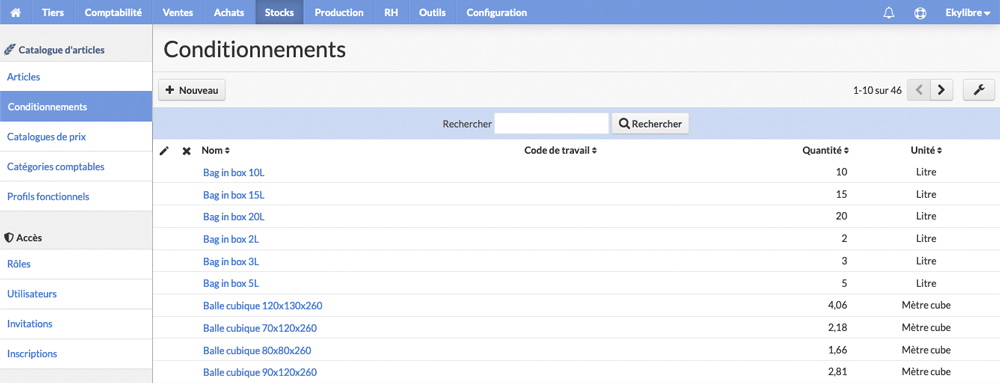Open Utilisateurs in the sidebar
1000x383 pixels.
(76, 294)
